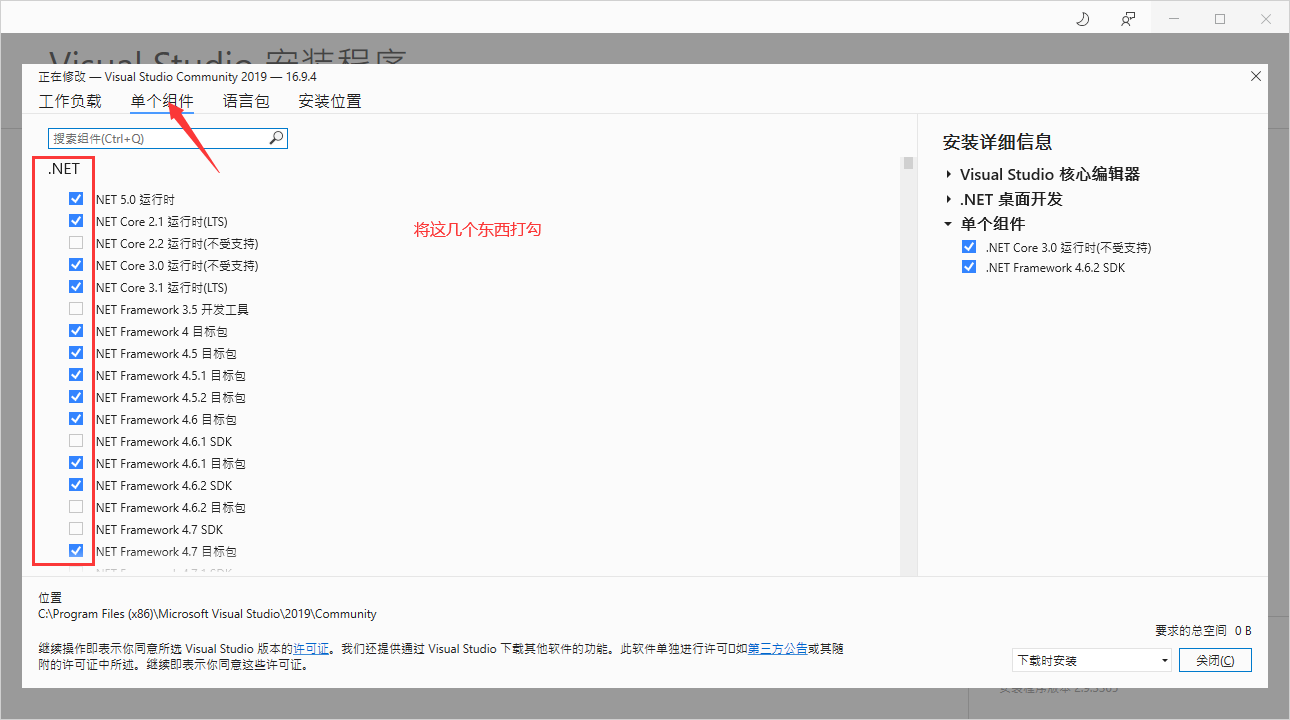This screenshot has width=1290, height=720.
Task: Check .NET Framework 4.7 SDK checkbox
Action: pos(76,529)
